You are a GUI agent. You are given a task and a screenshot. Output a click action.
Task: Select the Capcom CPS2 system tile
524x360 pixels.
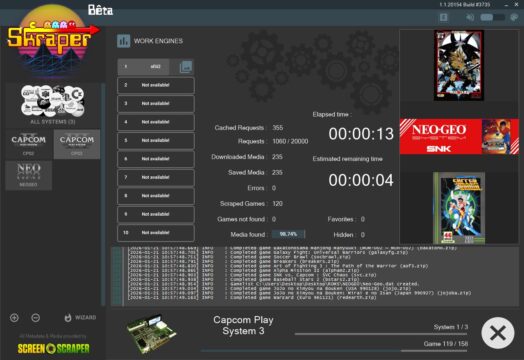pos(29,144)
